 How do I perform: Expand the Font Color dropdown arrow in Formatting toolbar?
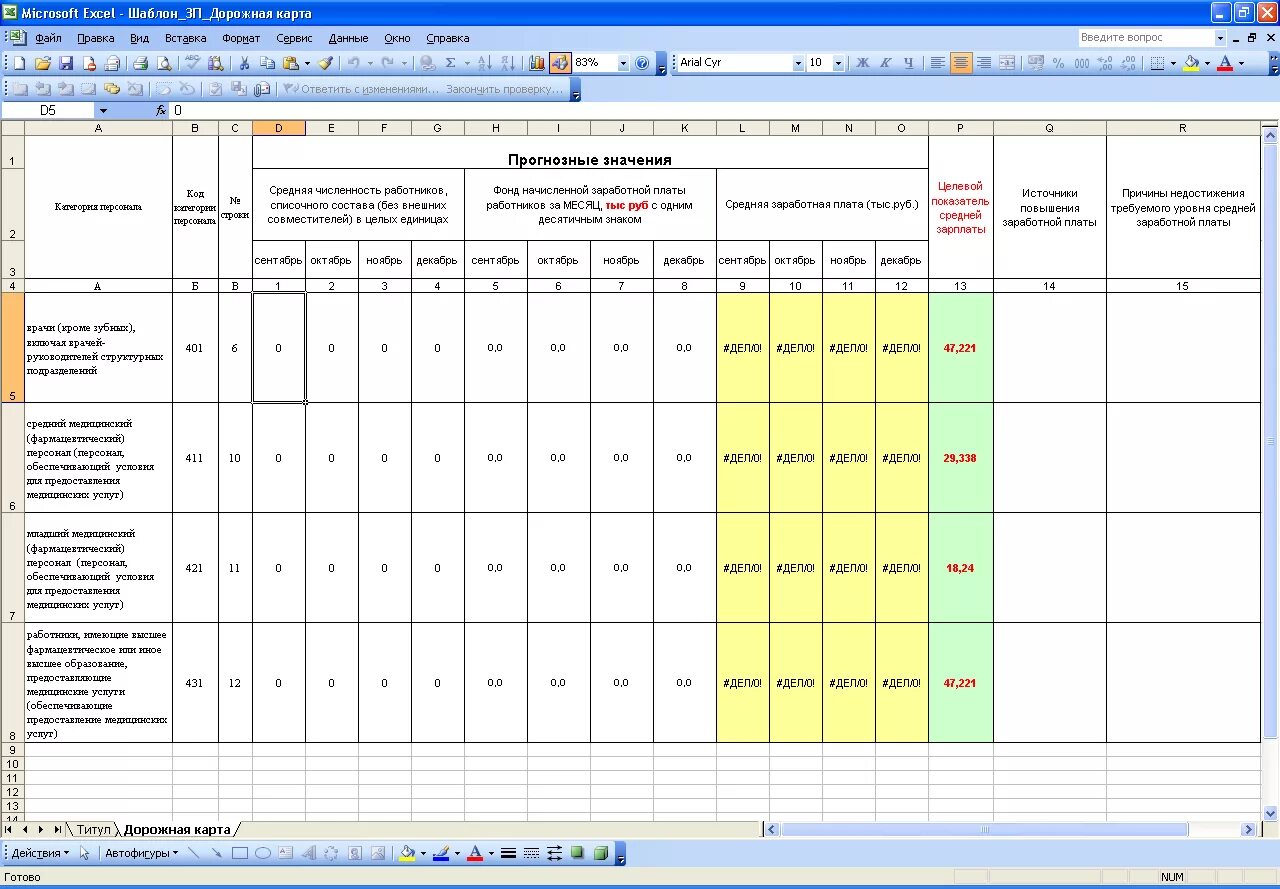tap(1242, 63)
